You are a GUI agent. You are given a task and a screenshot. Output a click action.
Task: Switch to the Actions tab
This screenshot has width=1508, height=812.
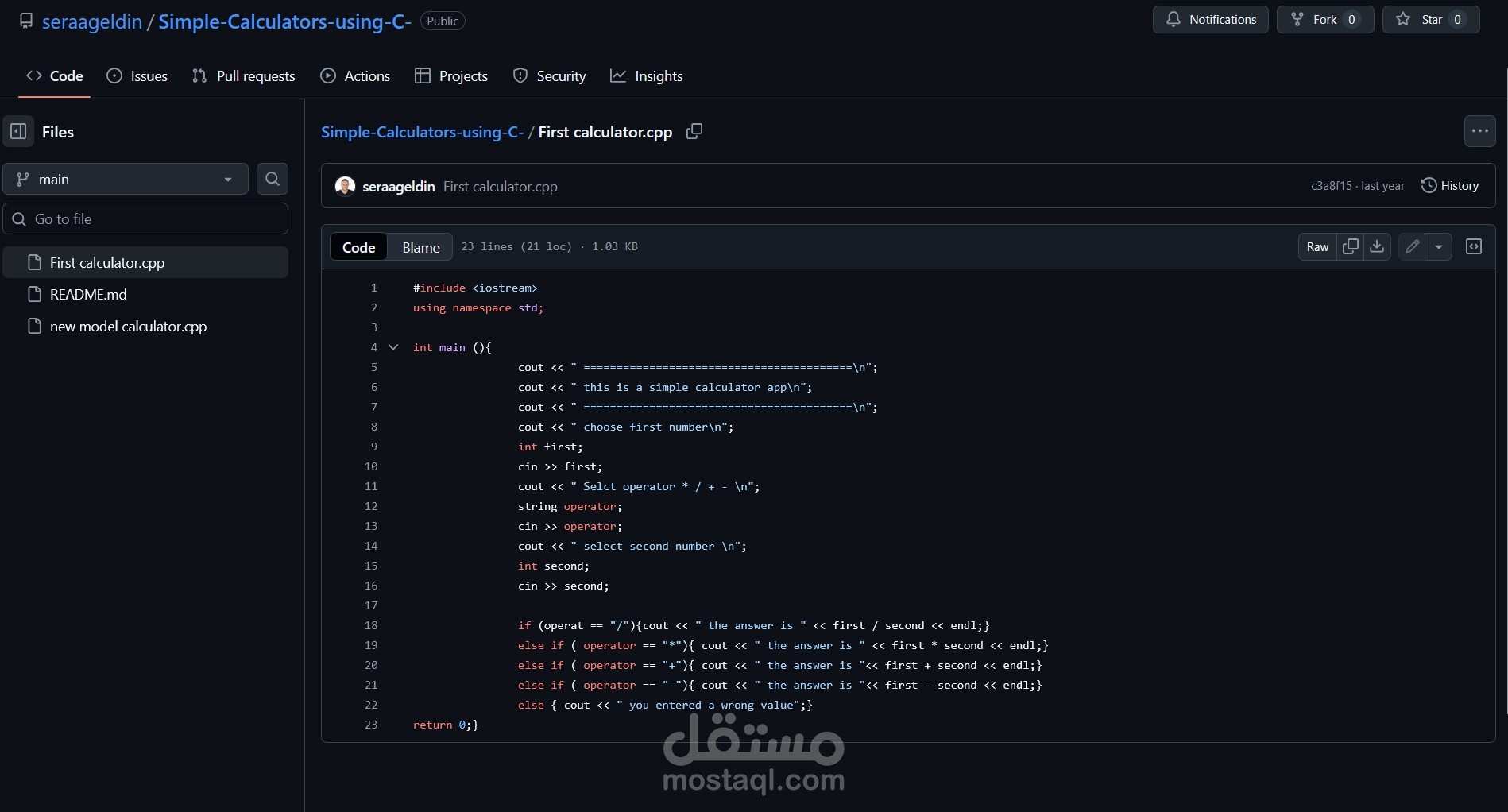click(355, 76)
